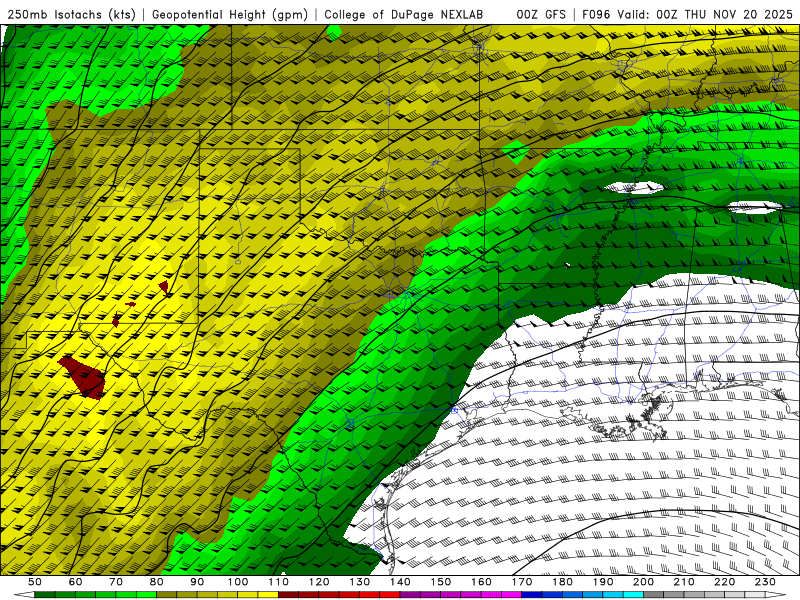Click the legend value 90
Image resolution: width=800 pixels, height=600 pixels.
[x=197, y=582]
